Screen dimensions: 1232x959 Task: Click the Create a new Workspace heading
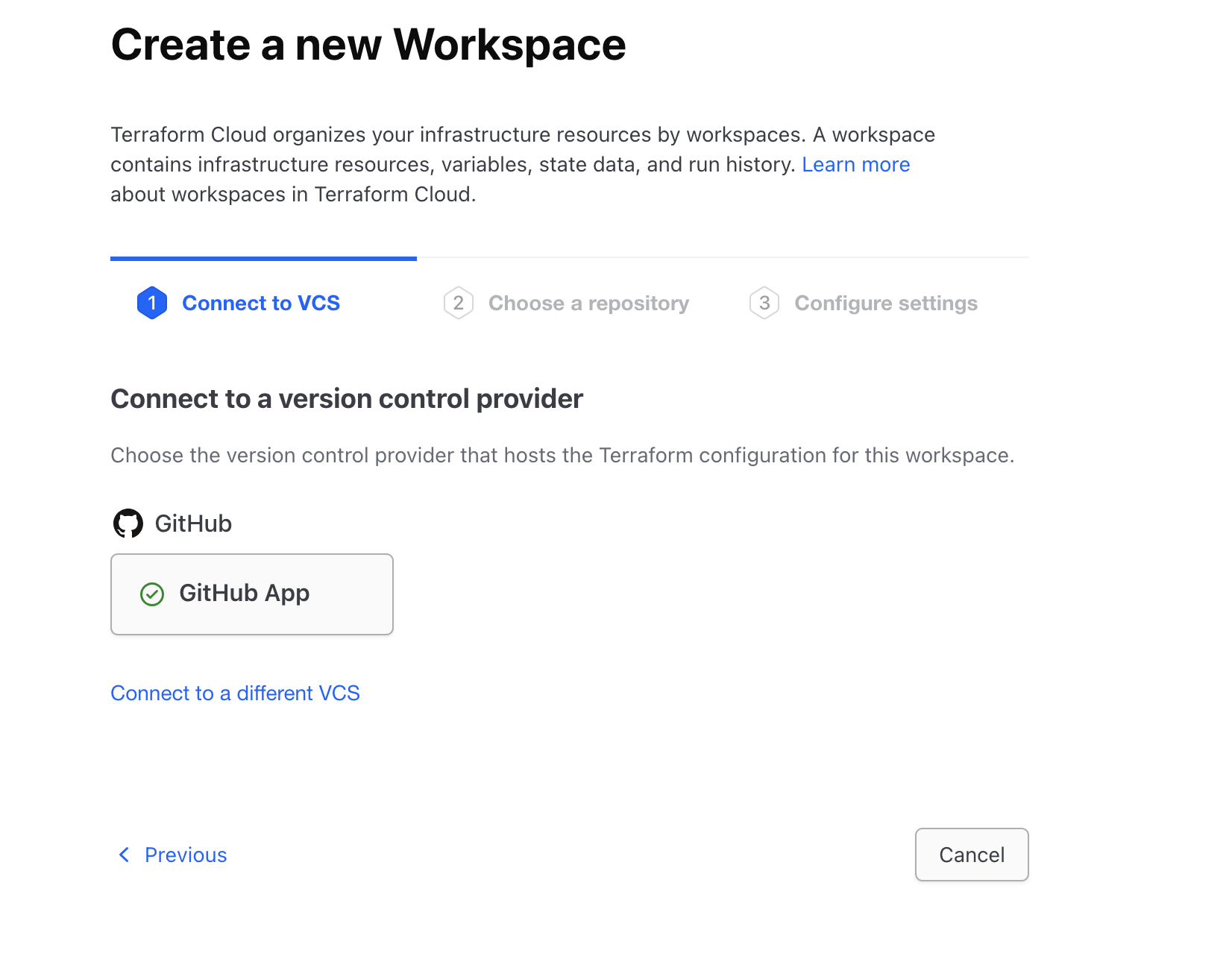368,45
